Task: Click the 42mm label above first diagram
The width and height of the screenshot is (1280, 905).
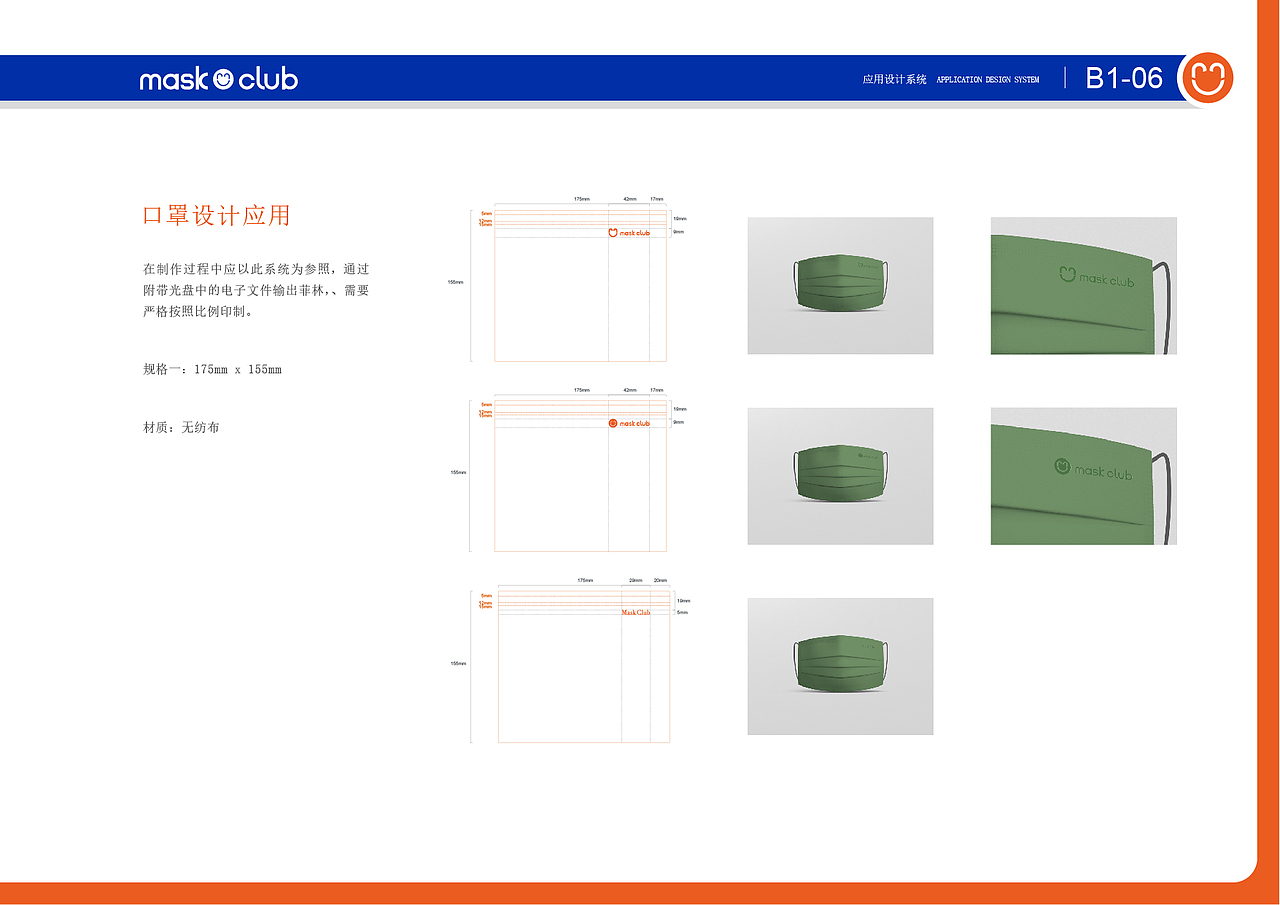Action: tap(629, 200)
